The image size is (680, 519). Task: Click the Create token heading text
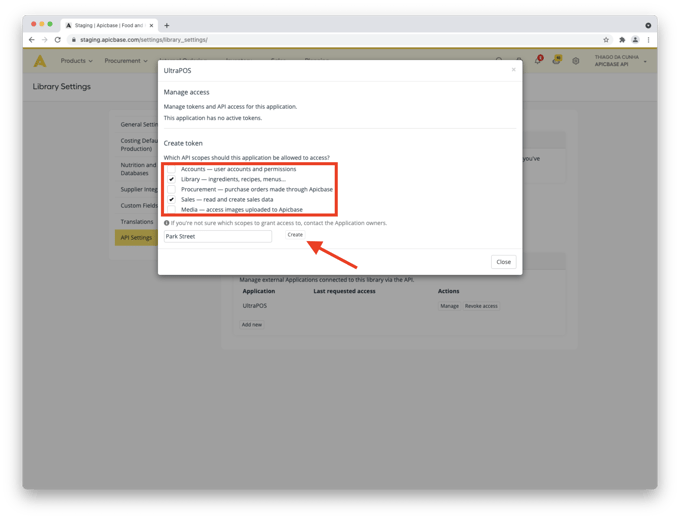click(183, 143)
